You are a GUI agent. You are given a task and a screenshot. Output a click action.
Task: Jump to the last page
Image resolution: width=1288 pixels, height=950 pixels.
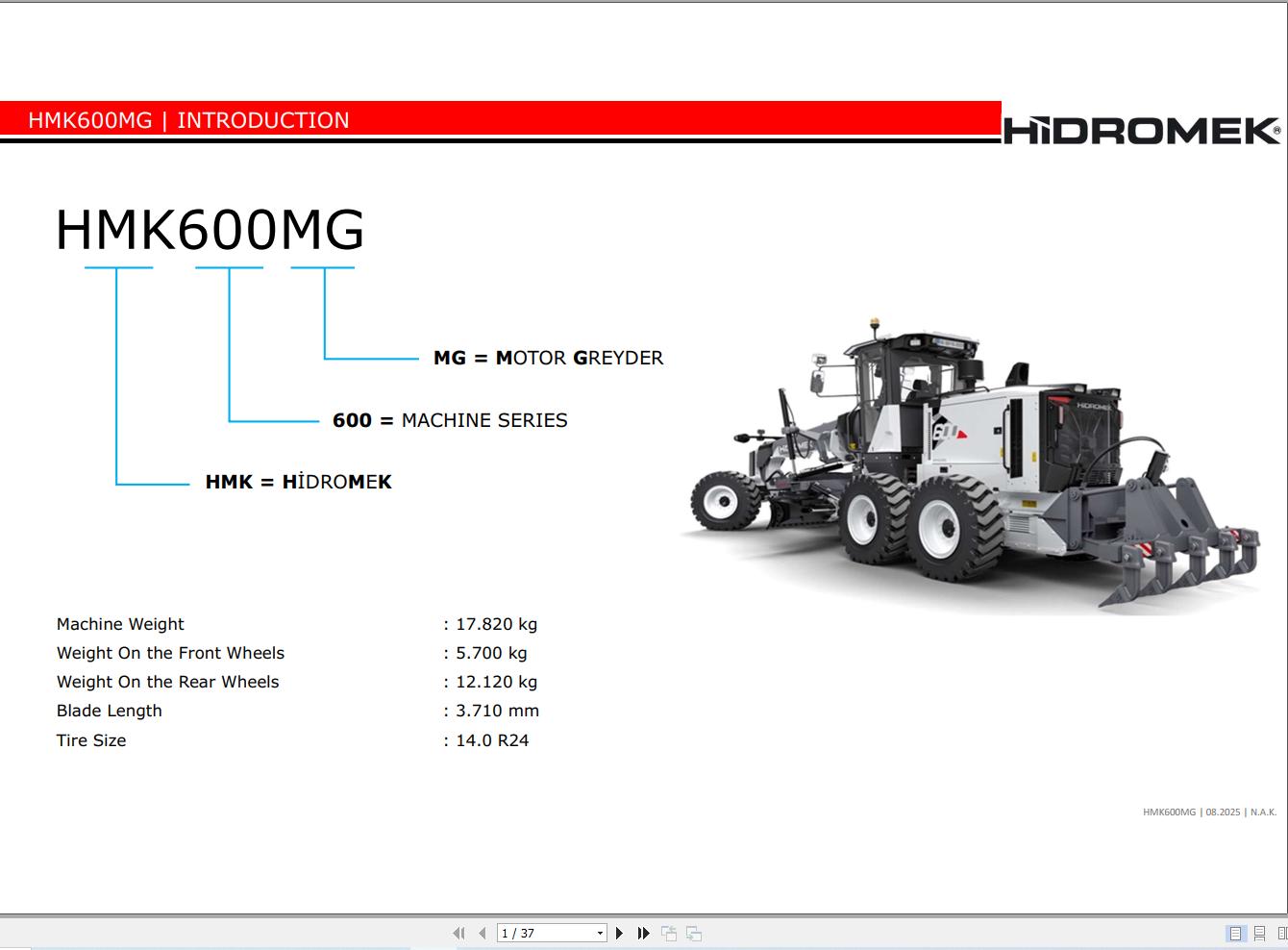pyautogui.click(x=644, y=933)
